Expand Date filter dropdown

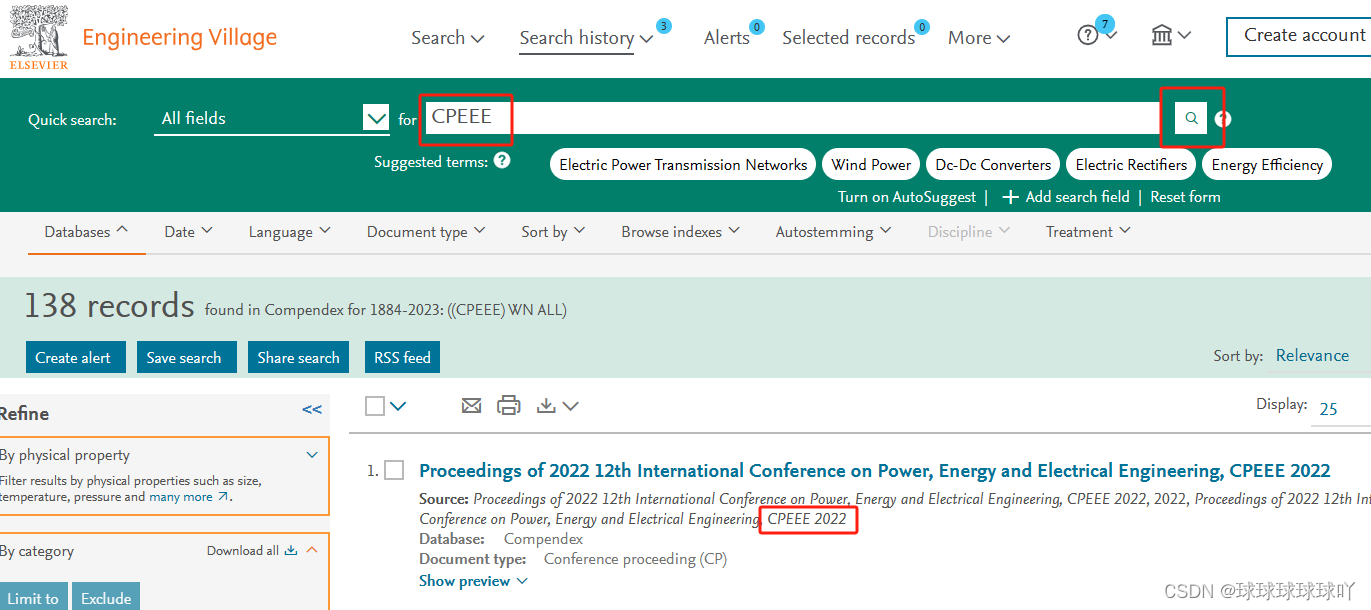click(x=188, y=231)
